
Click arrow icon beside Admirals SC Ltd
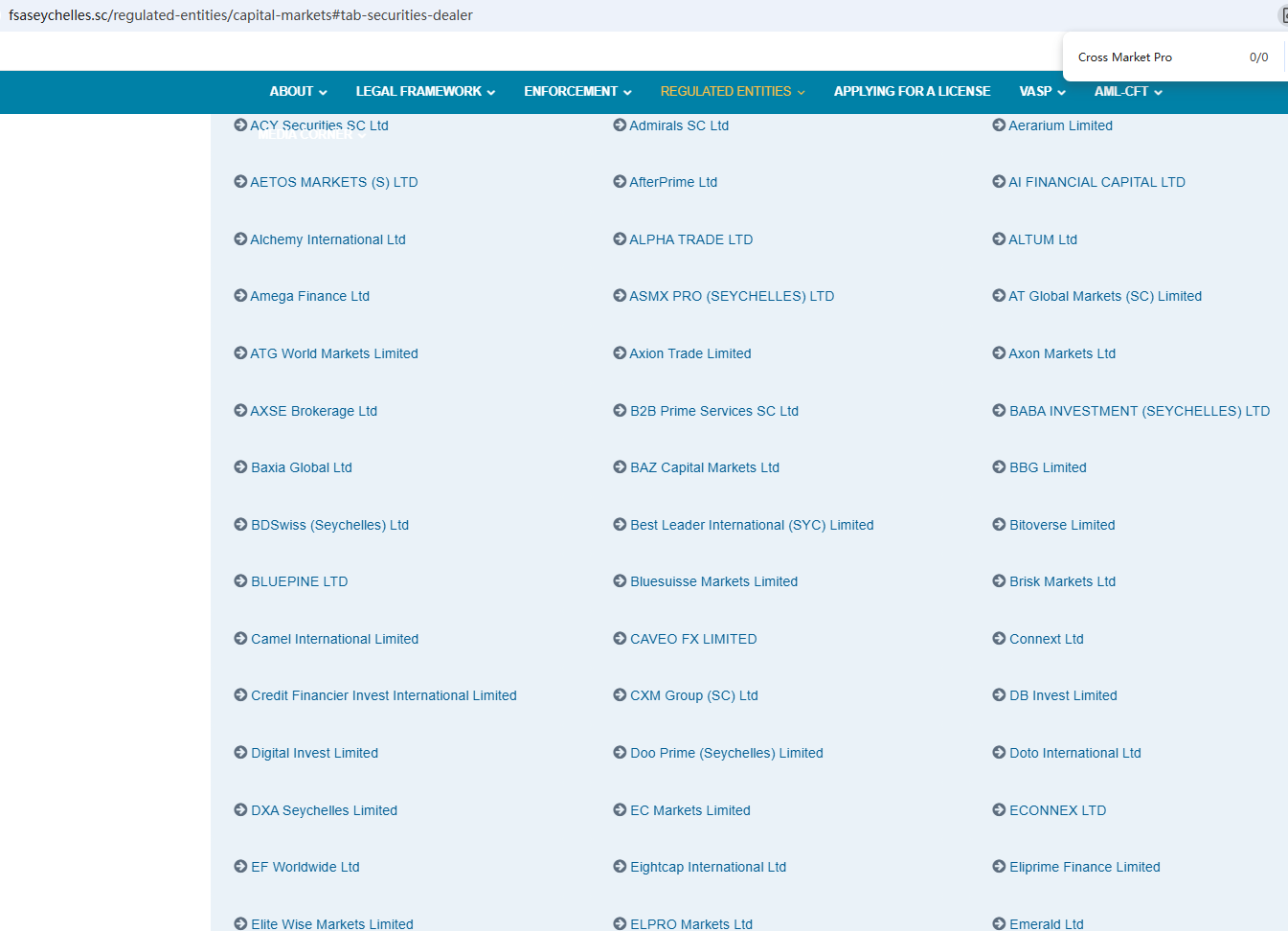pos(620,125)
